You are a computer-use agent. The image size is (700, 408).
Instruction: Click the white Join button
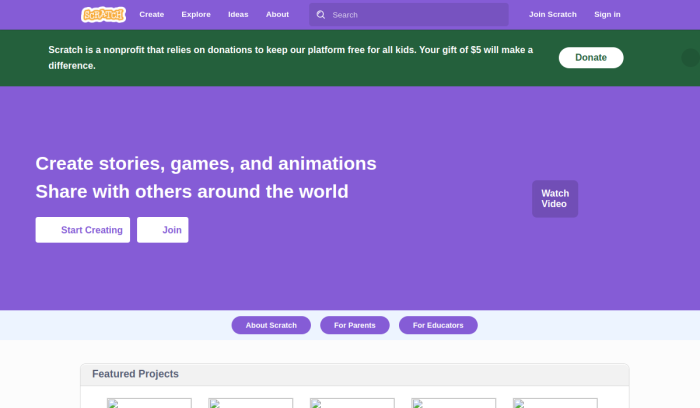point(163,230)
